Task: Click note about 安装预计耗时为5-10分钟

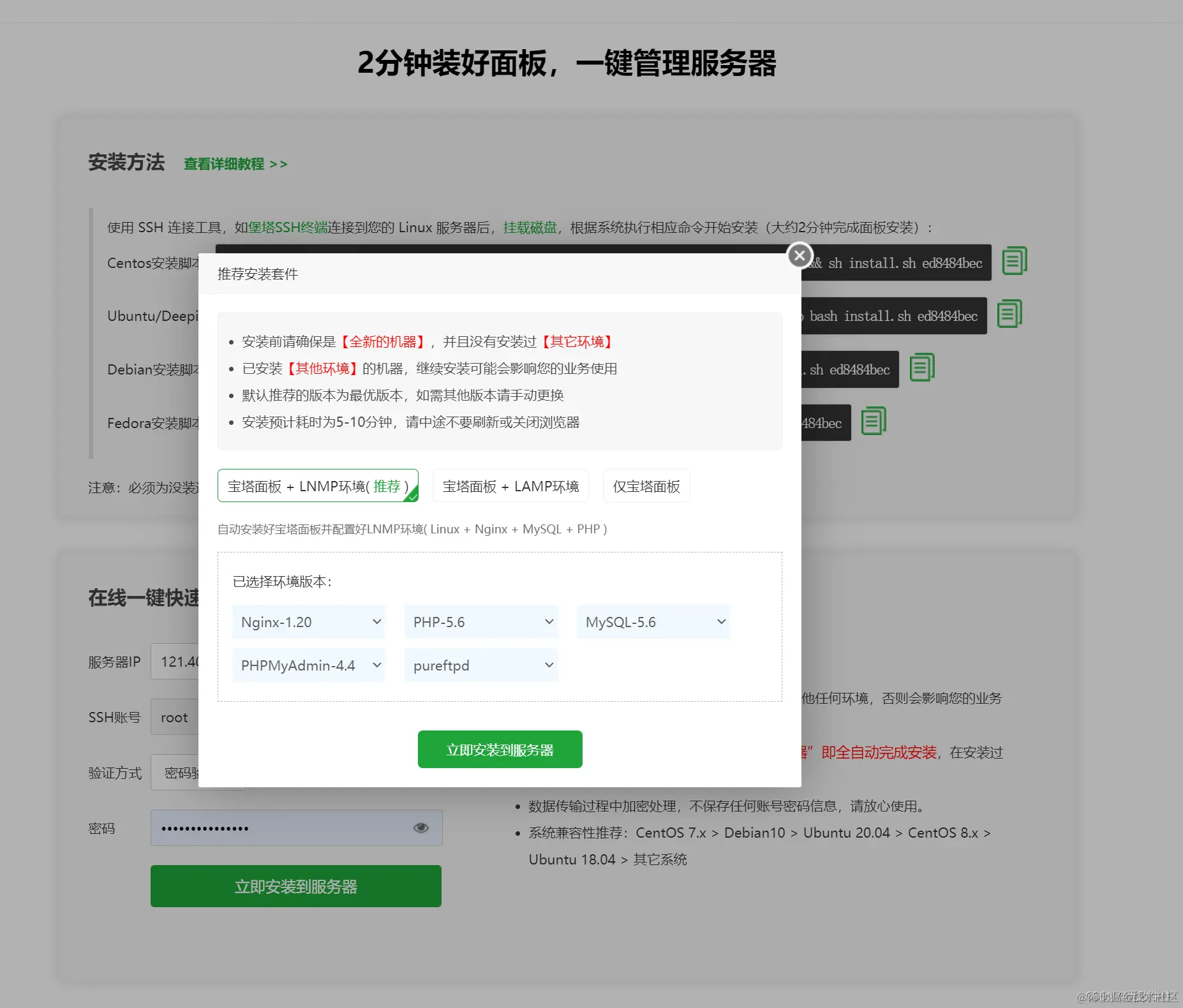Action: (x=410, y=422)
